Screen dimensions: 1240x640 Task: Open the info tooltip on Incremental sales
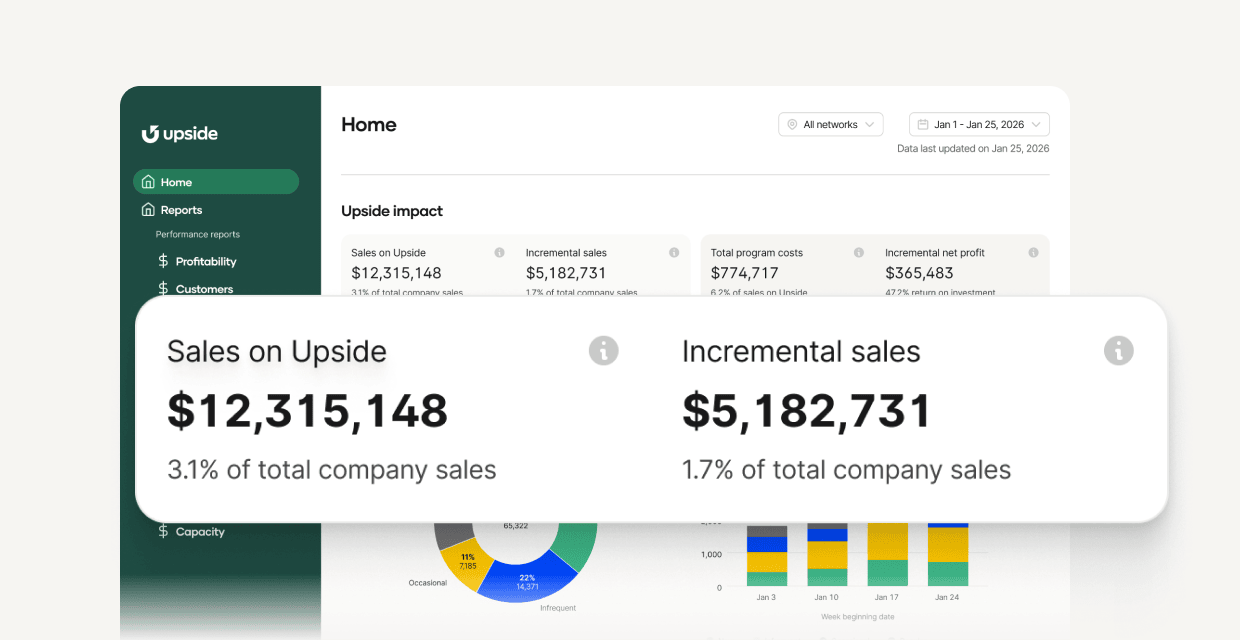(x=1118, y=351)
